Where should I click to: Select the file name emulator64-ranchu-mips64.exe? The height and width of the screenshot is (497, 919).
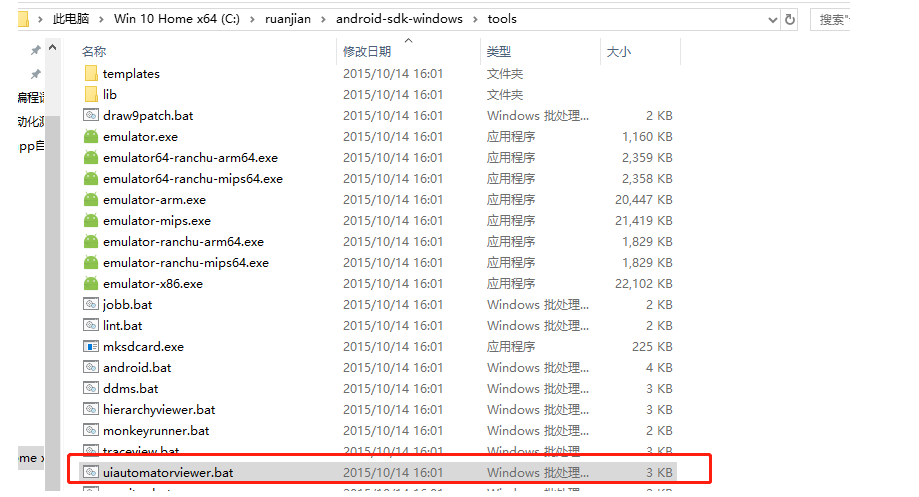point(193,179)
